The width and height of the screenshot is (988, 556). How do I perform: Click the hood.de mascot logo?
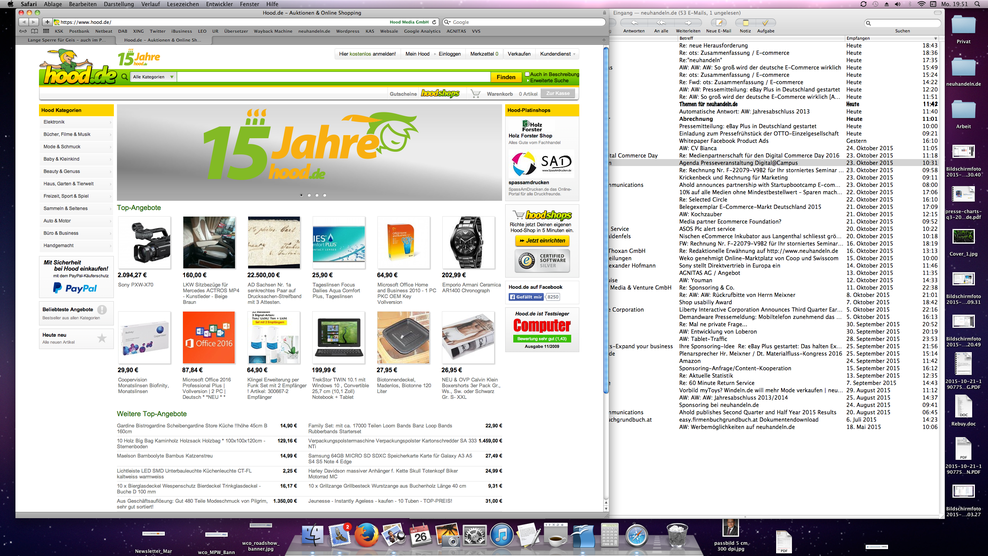click(78, 69)
